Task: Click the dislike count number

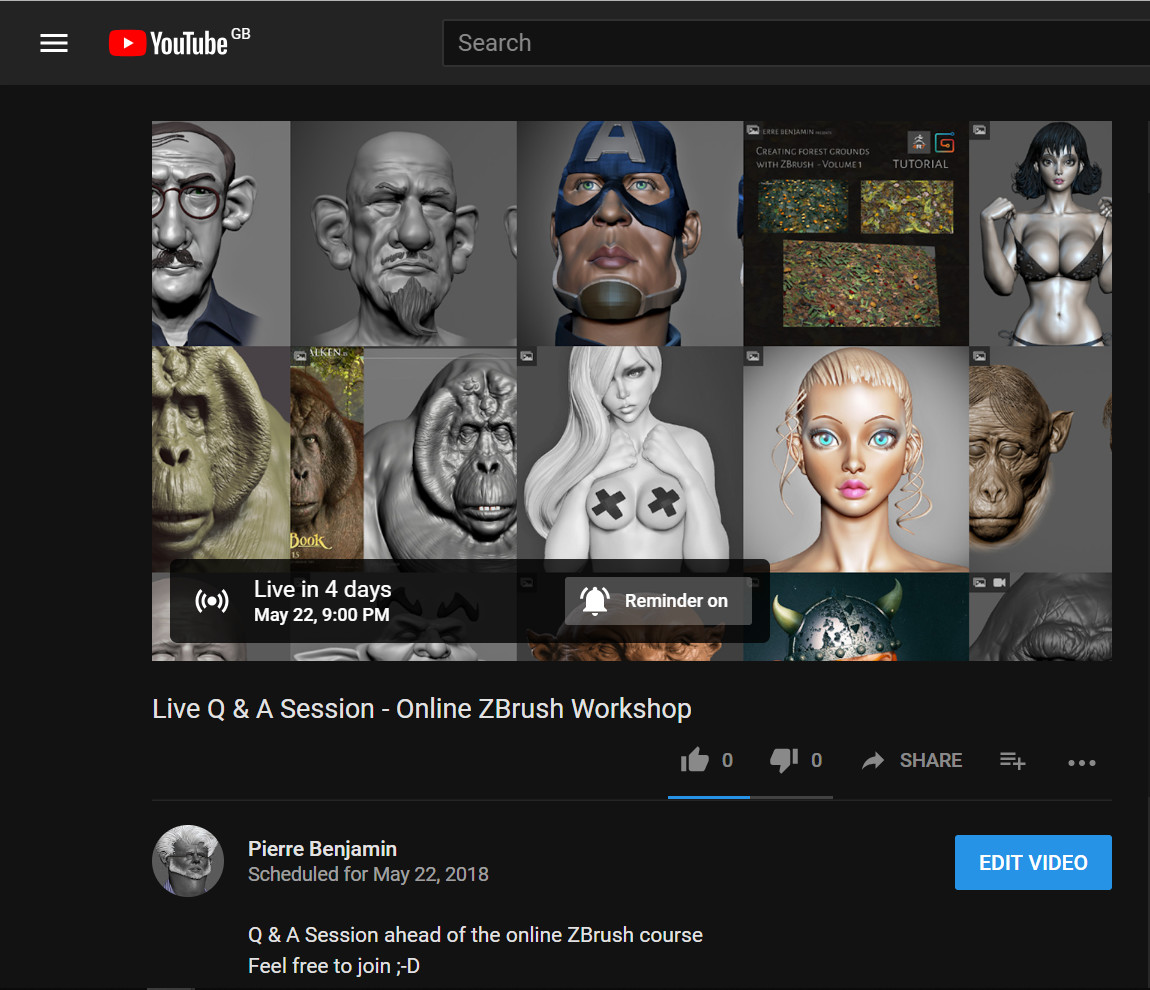Action: tap(816, 760)
